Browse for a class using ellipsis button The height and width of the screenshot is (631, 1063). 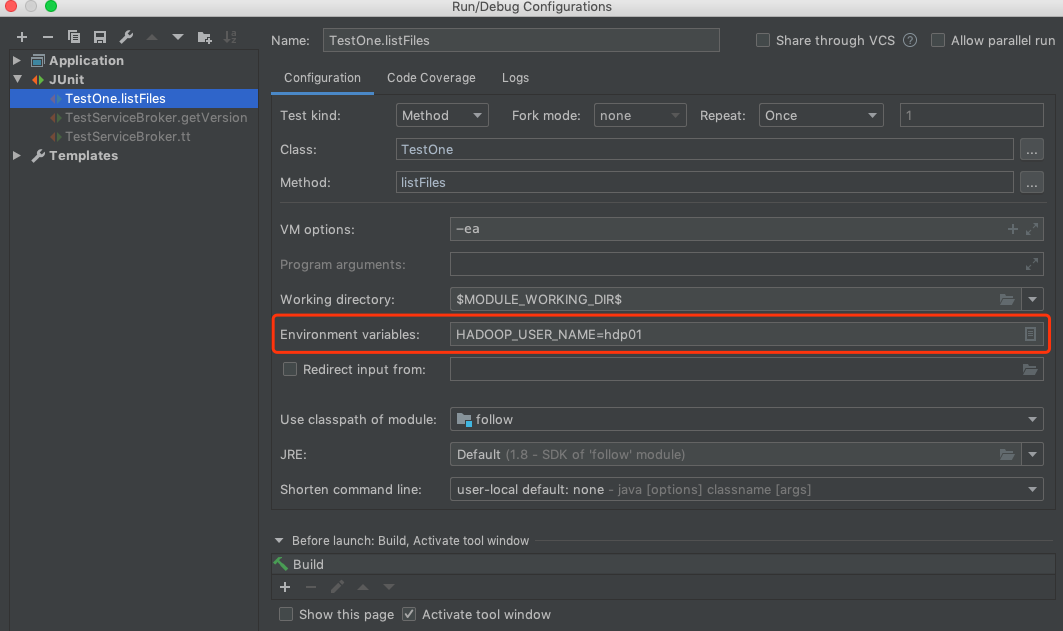(1032, 149)
